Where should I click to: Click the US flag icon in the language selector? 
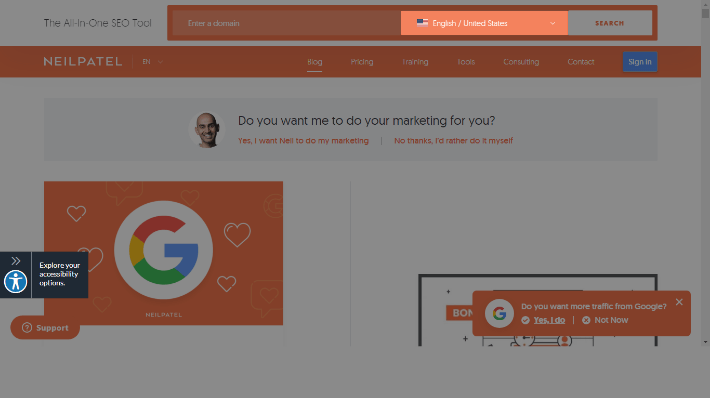tap(422, 23)
